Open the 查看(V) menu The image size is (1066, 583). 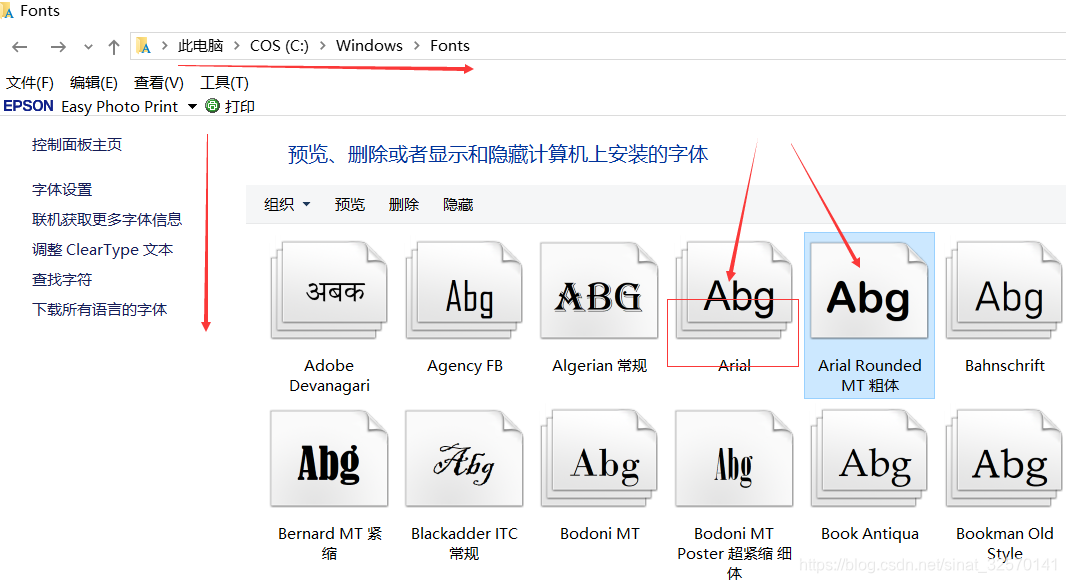click(158, 83)
